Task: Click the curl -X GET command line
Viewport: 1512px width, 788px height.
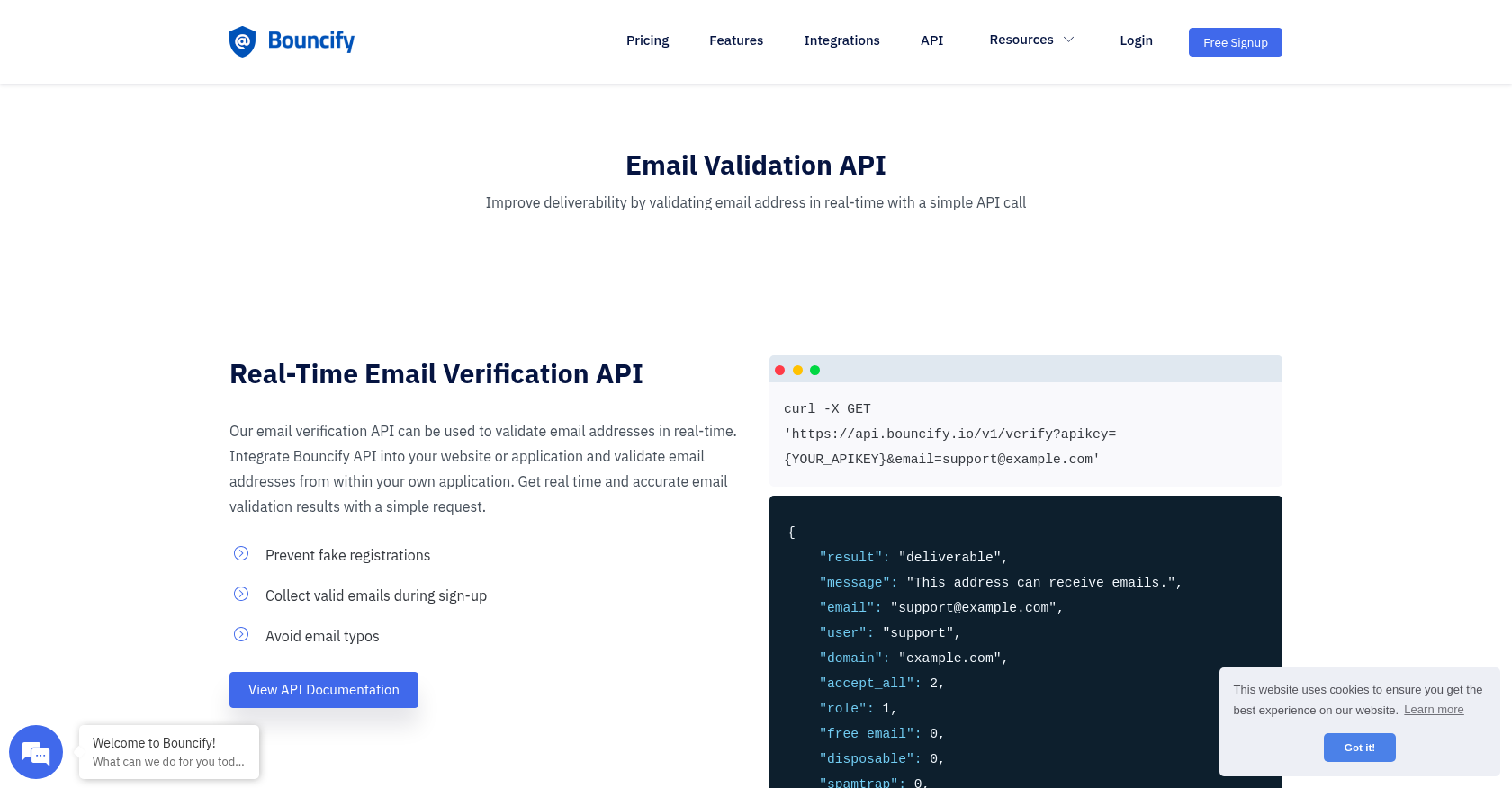Action: click(827, 408)
